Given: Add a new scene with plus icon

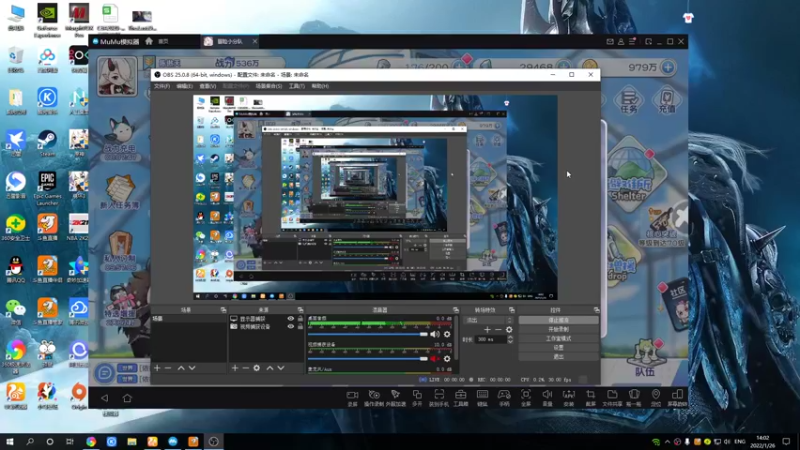Looking at the screenshot, I should click(157, 368).
